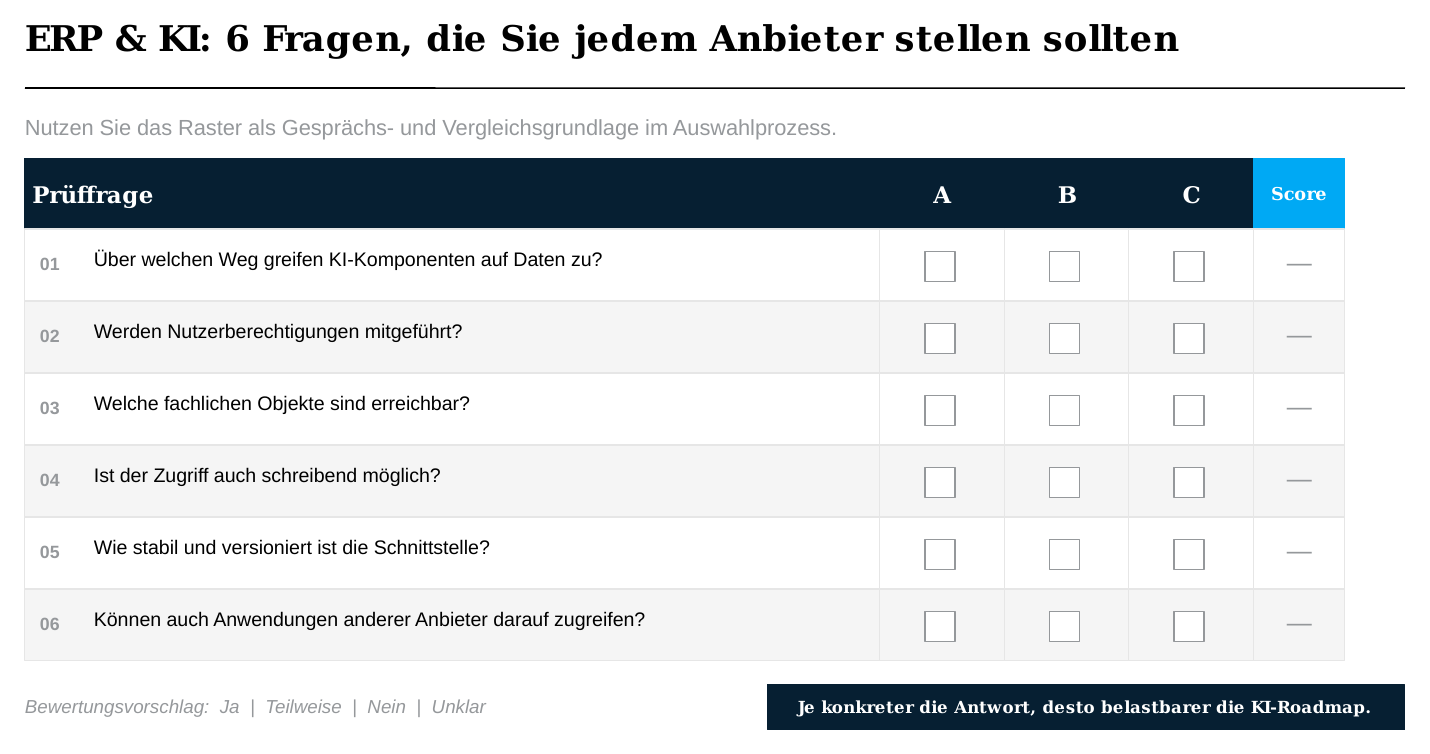1430x754 pixels.
Task: Check column A for question 06
Action: (x=940, y=627)
